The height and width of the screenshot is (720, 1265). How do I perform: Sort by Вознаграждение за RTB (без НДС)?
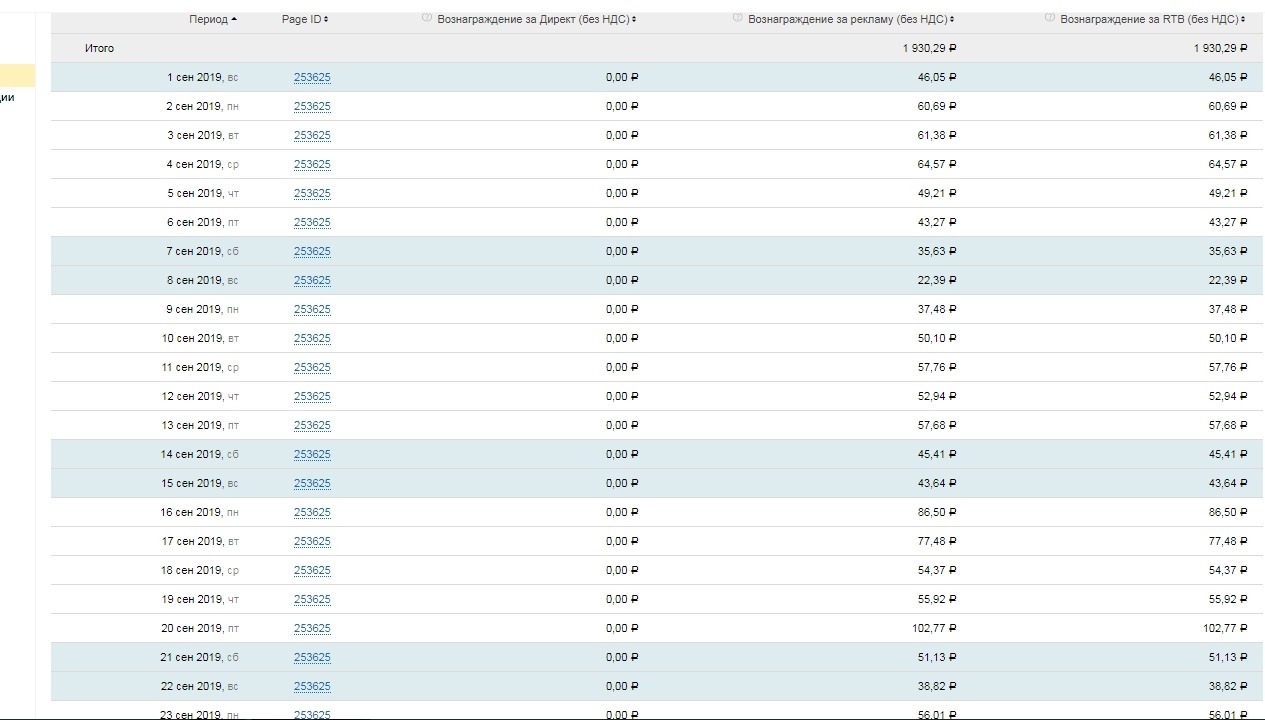(1154, 19)
